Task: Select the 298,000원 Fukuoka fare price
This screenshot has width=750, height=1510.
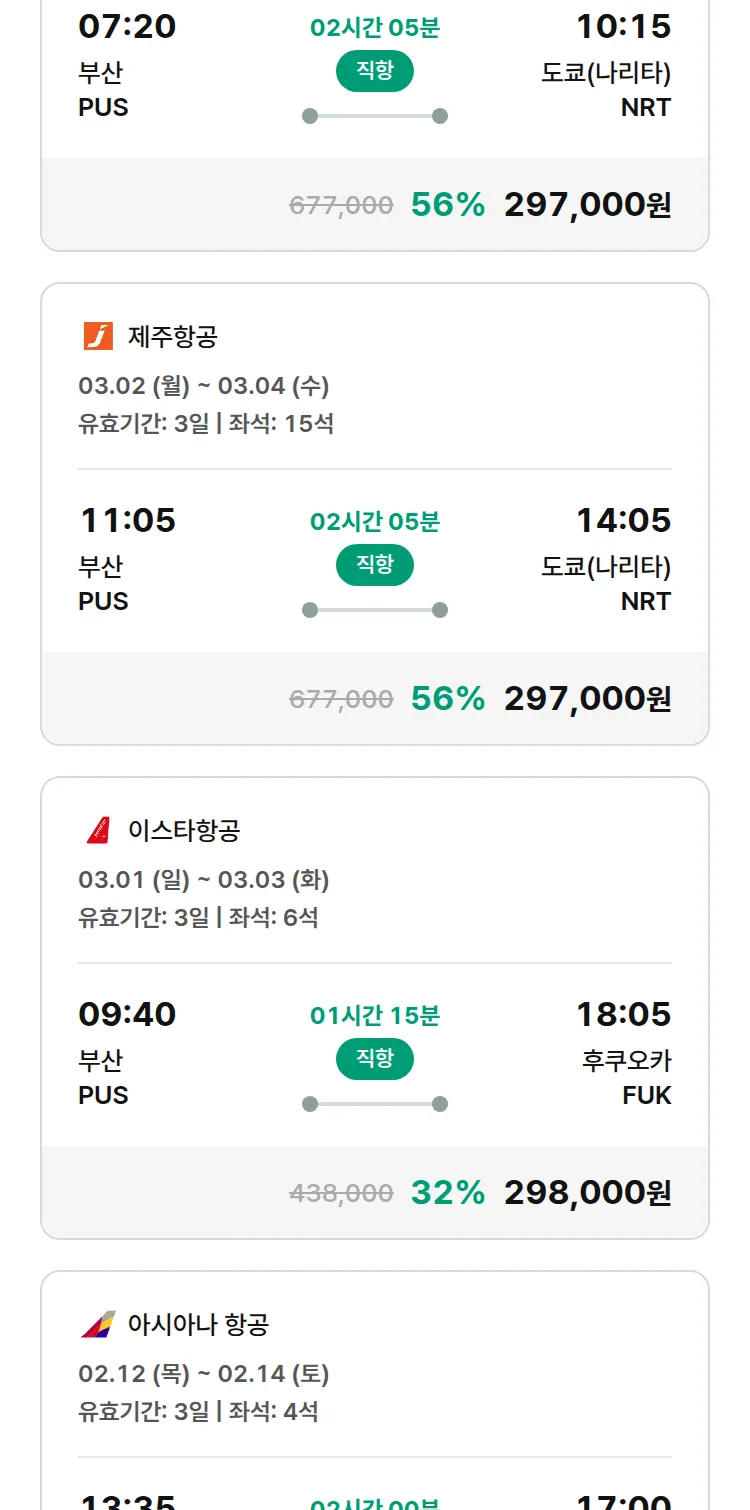Action: pyautogui.click(x=587, y=1192)
